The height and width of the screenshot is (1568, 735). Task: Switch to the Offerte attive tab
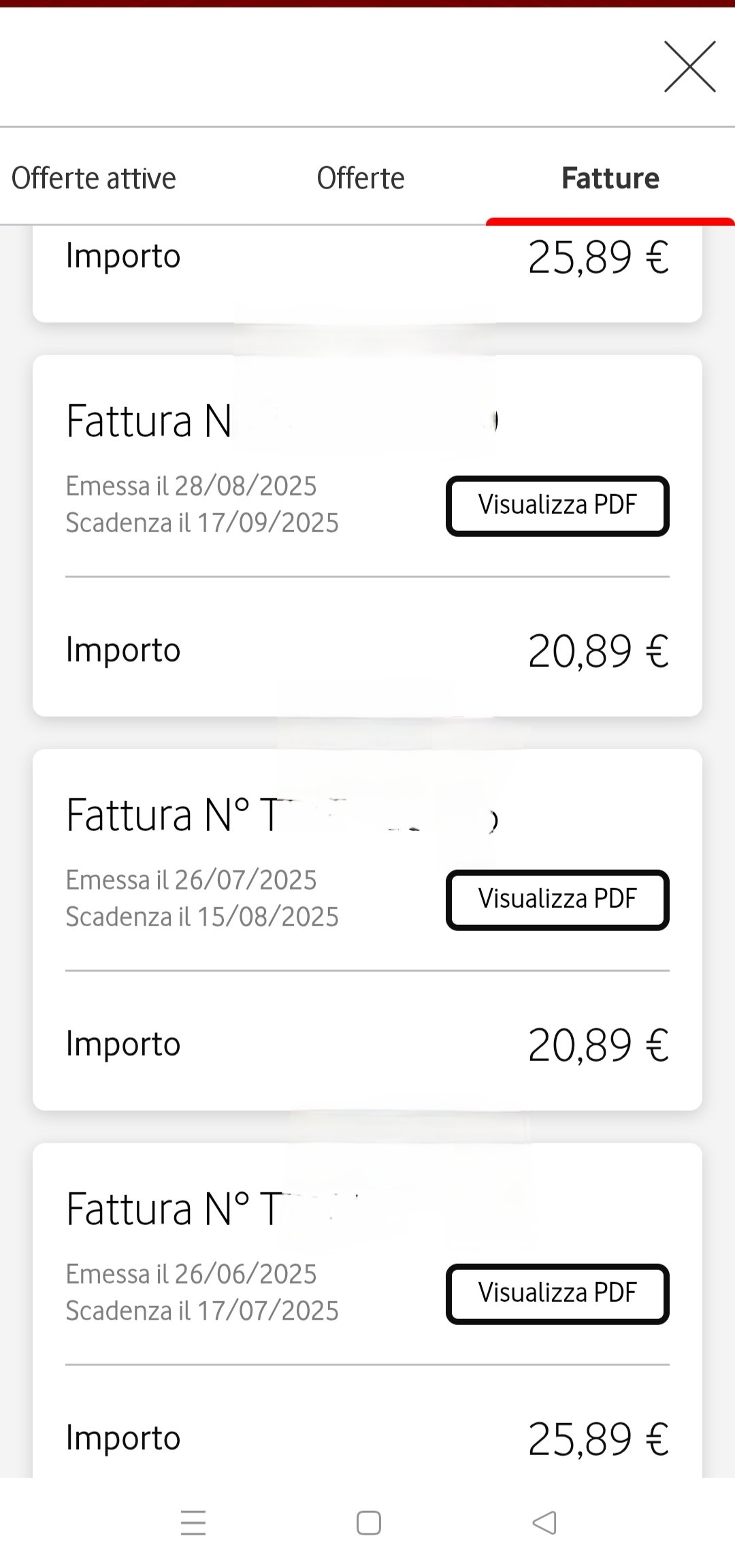pos(94,178)
